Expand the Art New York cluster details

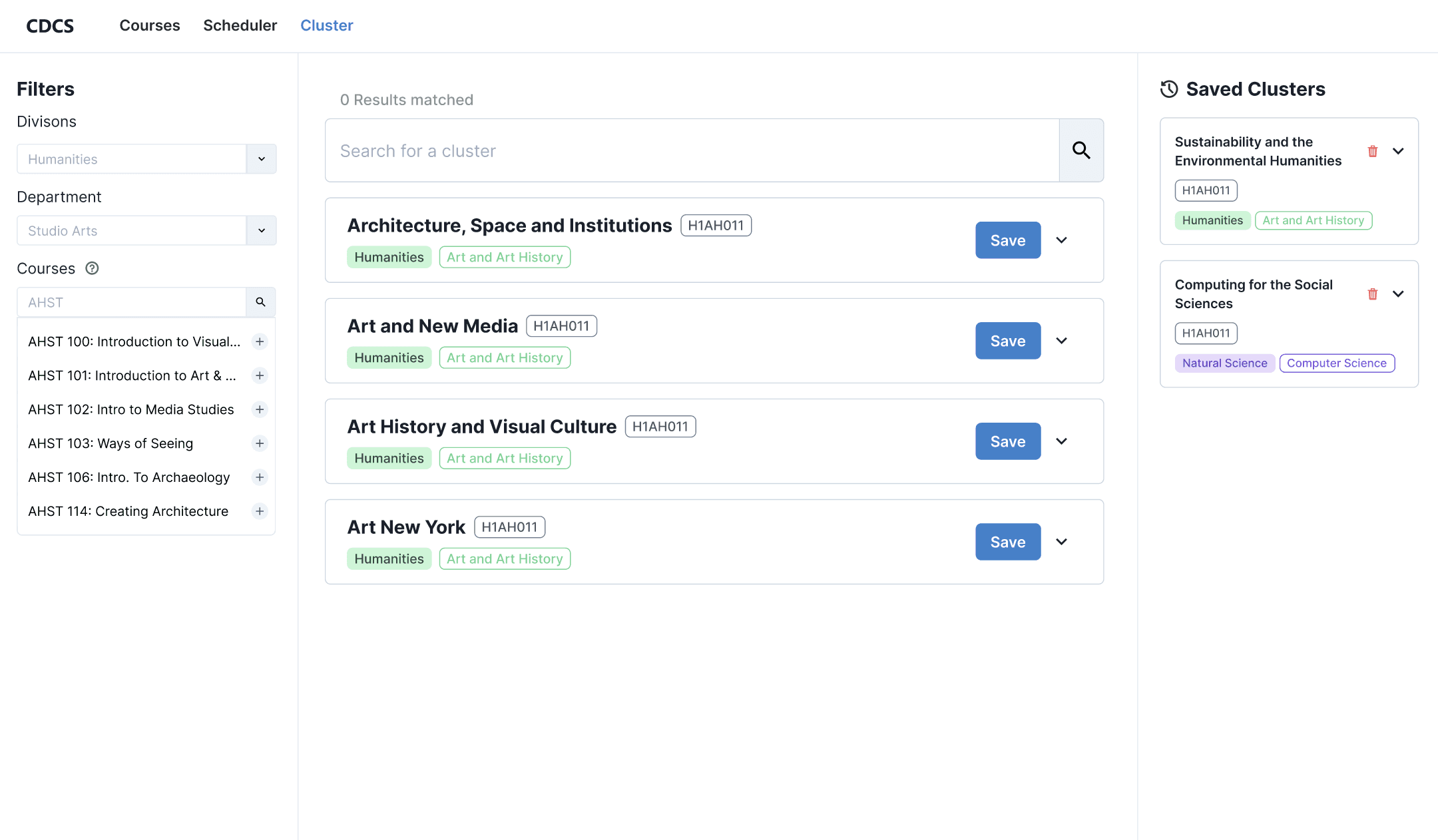(1062, 542)
